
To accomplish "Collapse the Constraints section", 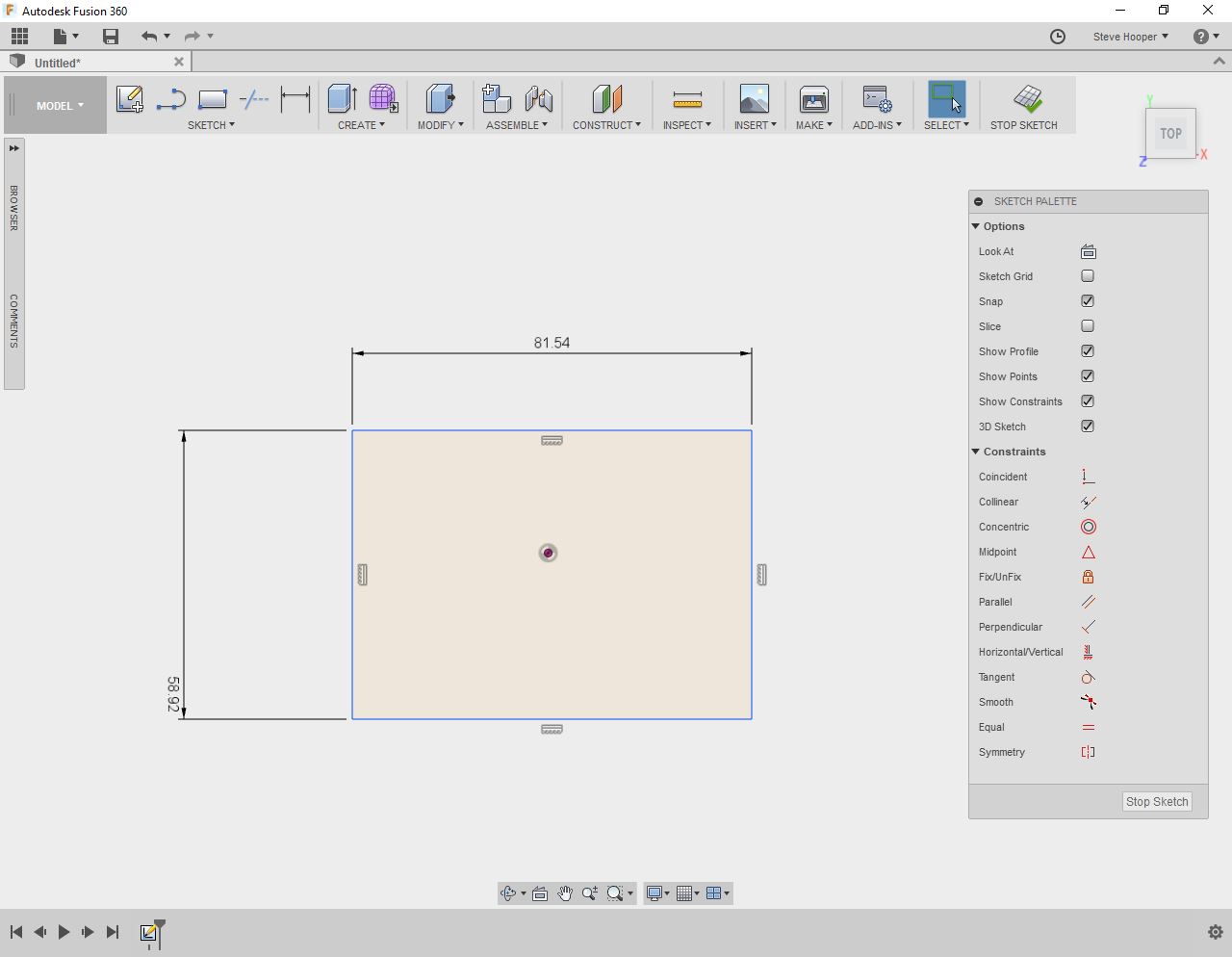I will 975,451.
